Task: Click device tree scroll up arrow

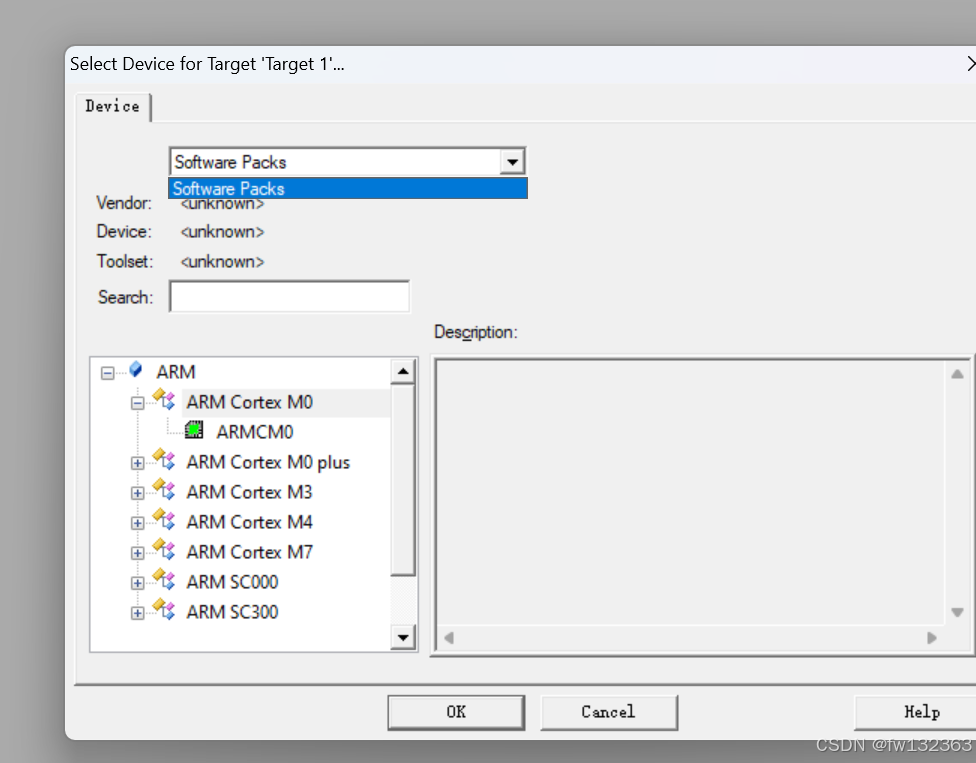Action: pyautogui.click(x=403, y=372)
